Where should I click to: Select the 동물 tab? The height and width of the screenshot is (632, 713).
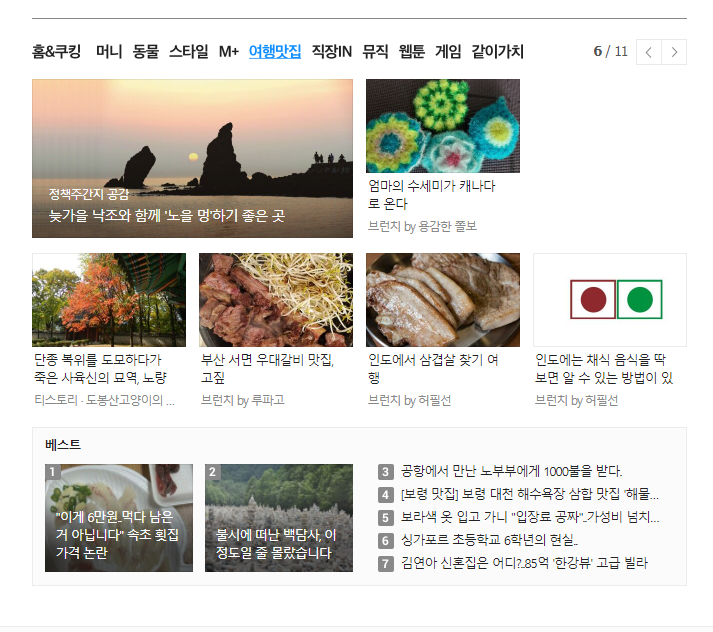[x=146, y=51]
